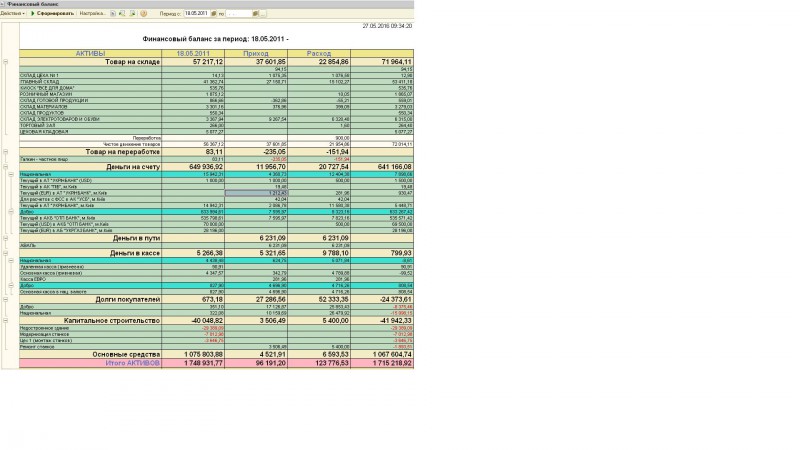The width and height of the screenshot is (800, 450).
Task: Collapse the Долги покупателей group
Action: (x=6, y=299)
